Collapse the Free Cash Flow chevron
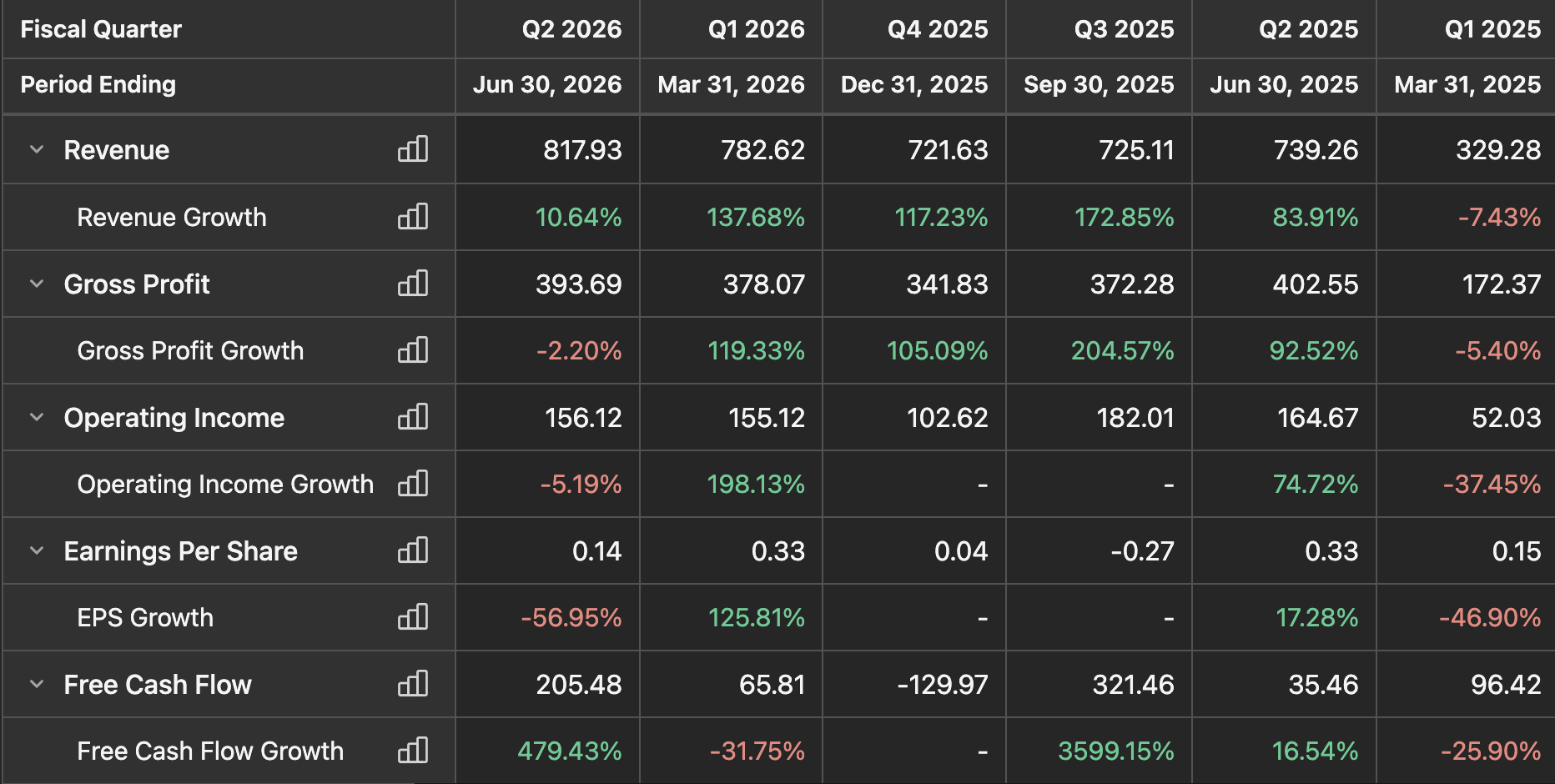 [x=37, y=684]
